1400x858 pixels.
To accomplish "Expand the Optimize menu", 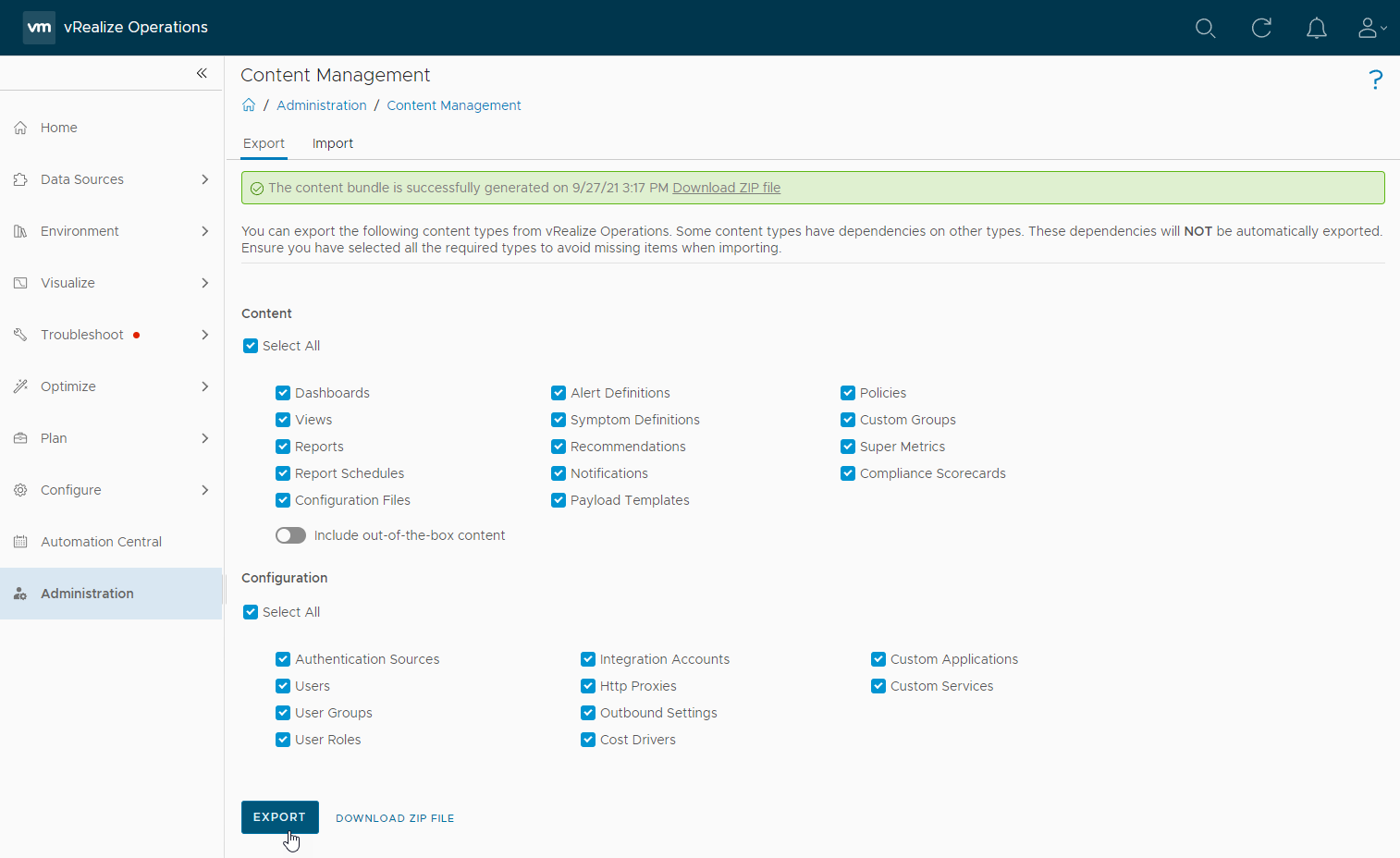I will 205,386.
